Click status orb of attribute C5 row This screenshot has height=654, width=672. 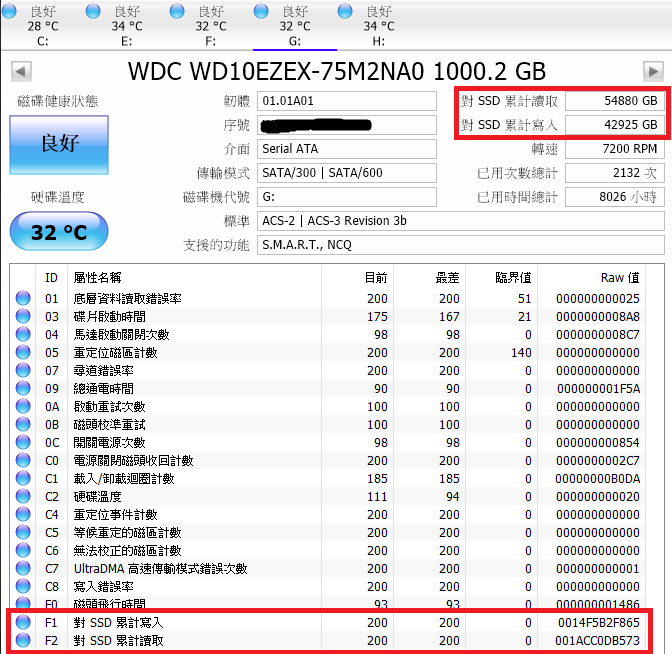pyautogui.click(x=23, y=532)
